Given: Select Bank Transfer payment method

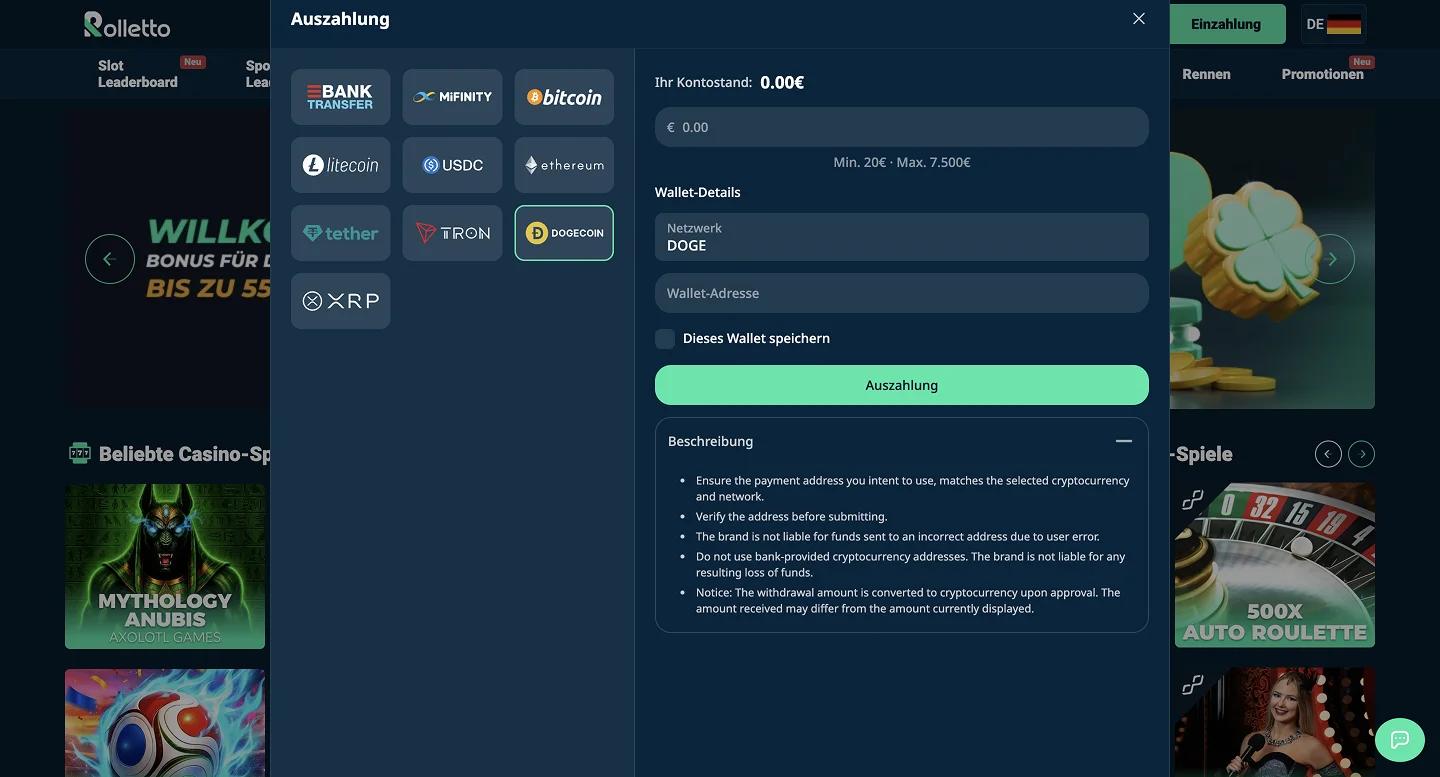Looking at the screenshot, I should [340, 97].
